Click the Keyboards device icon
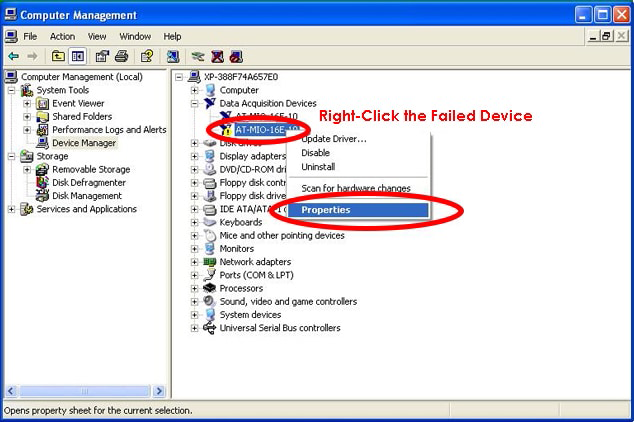 tap(210, 222)
